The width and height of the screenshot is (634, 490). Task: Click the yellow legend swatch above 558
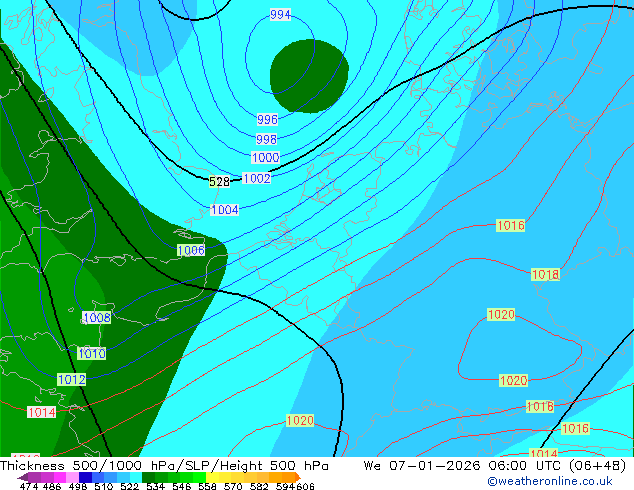213,477
